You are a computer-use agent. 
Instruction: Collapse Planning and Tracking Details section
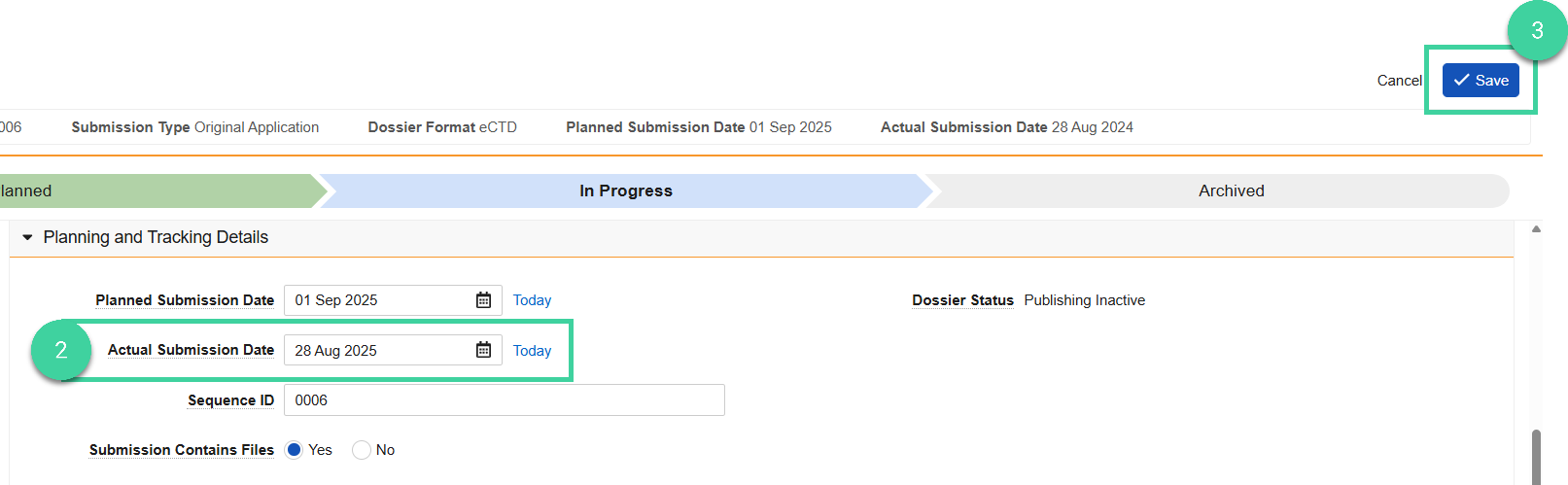coord(27,237)
